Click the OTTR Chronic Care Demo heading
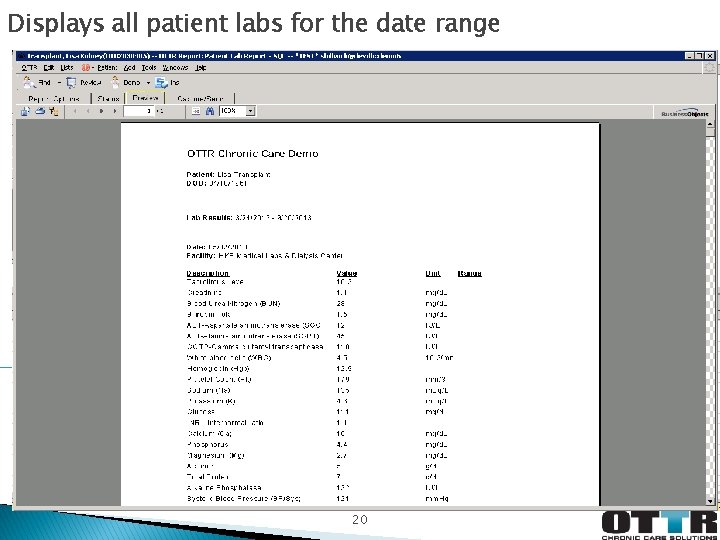720x540 pixels. [253, 153]
